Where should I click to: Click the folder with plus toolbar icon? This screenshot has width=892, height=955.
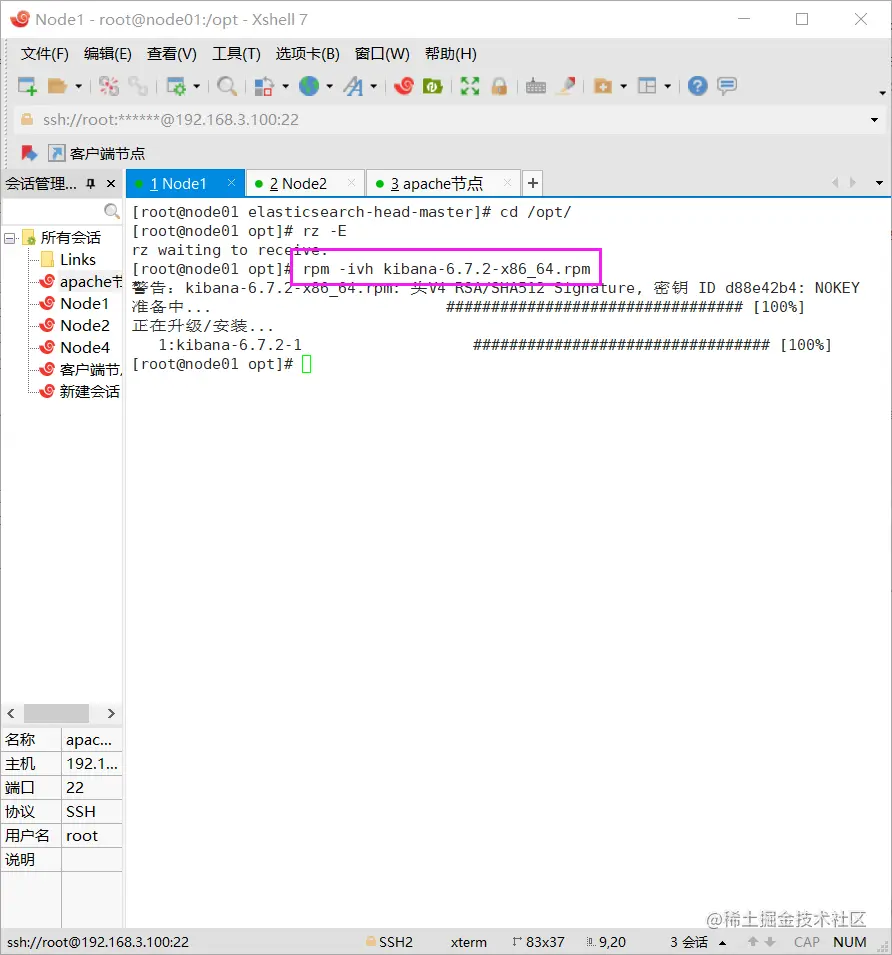[x=603, y=86]
